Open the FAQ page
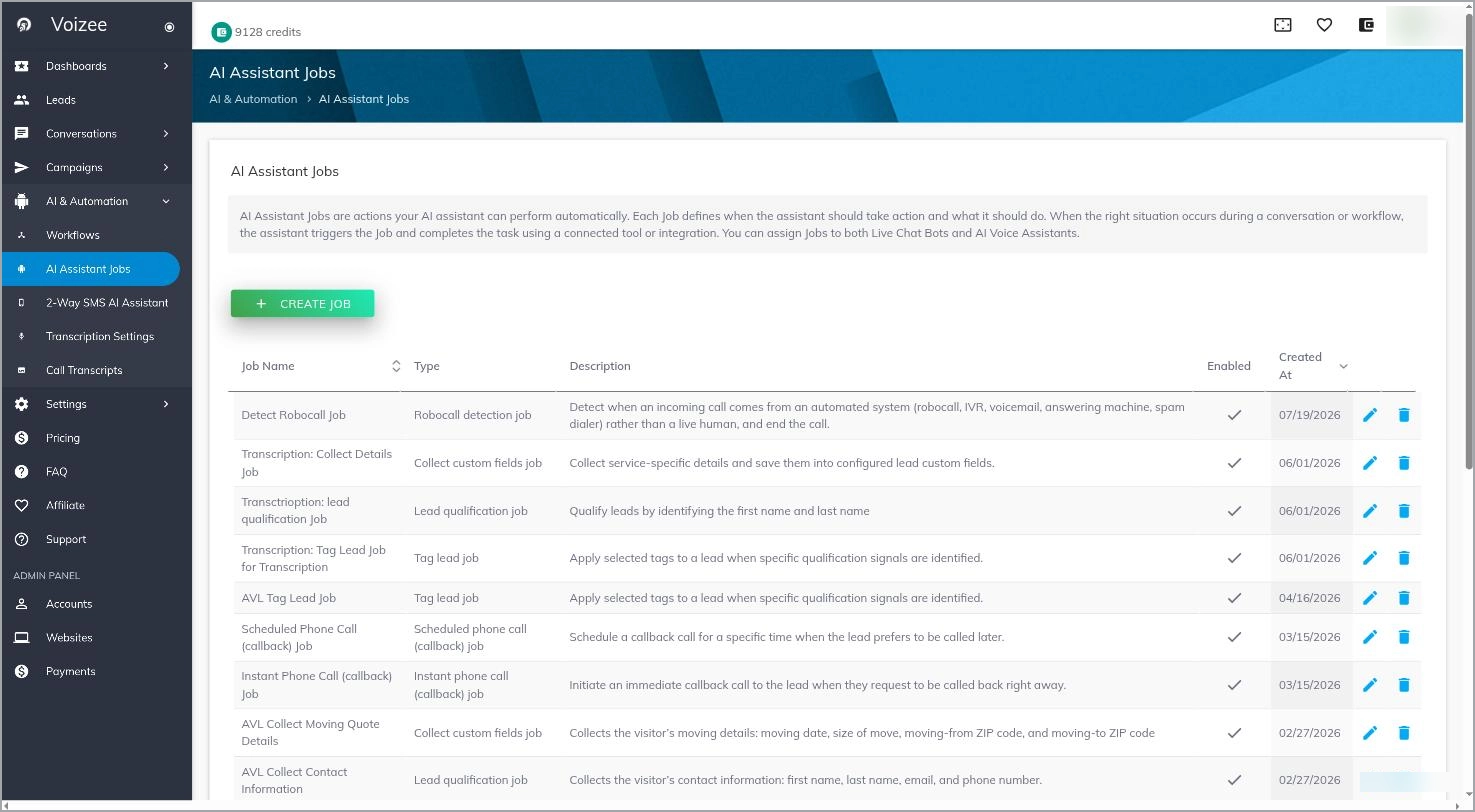This screenshot has width=1475, height=812. 96,472
